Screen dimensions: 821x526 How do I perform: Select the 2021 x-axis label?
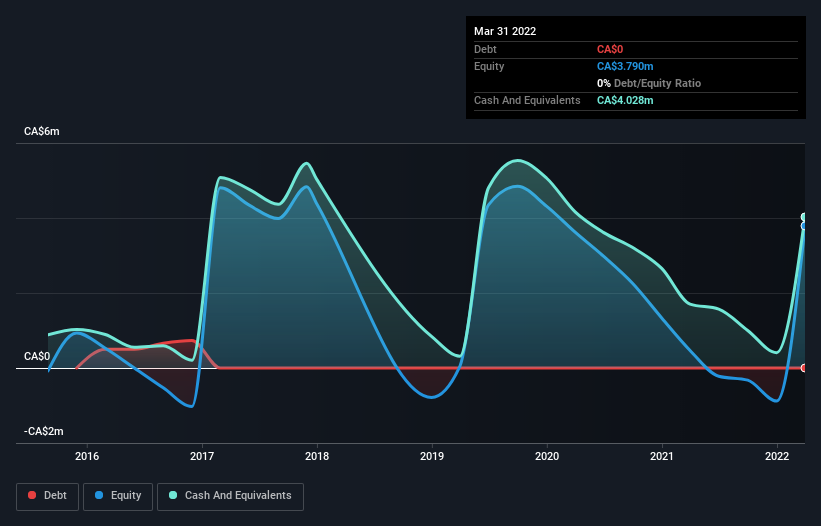point(662,456)
